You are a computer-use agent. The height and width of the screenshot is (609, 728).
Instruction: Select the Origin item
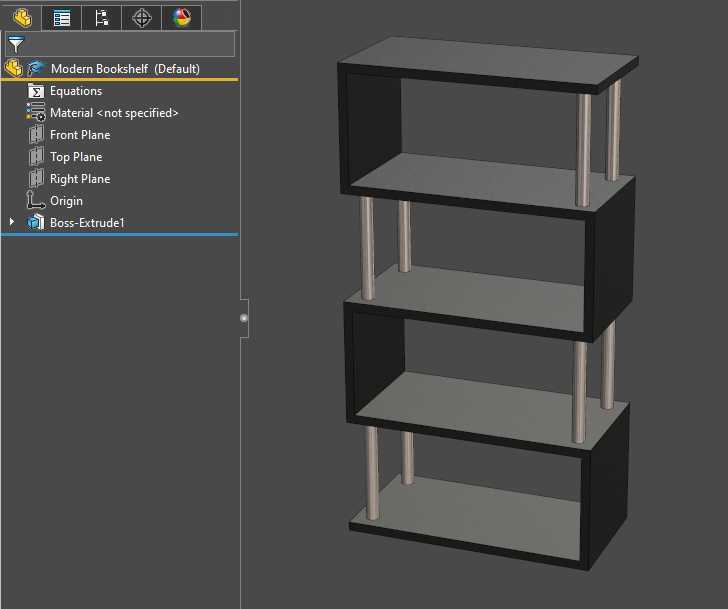[x=66, y=201]
